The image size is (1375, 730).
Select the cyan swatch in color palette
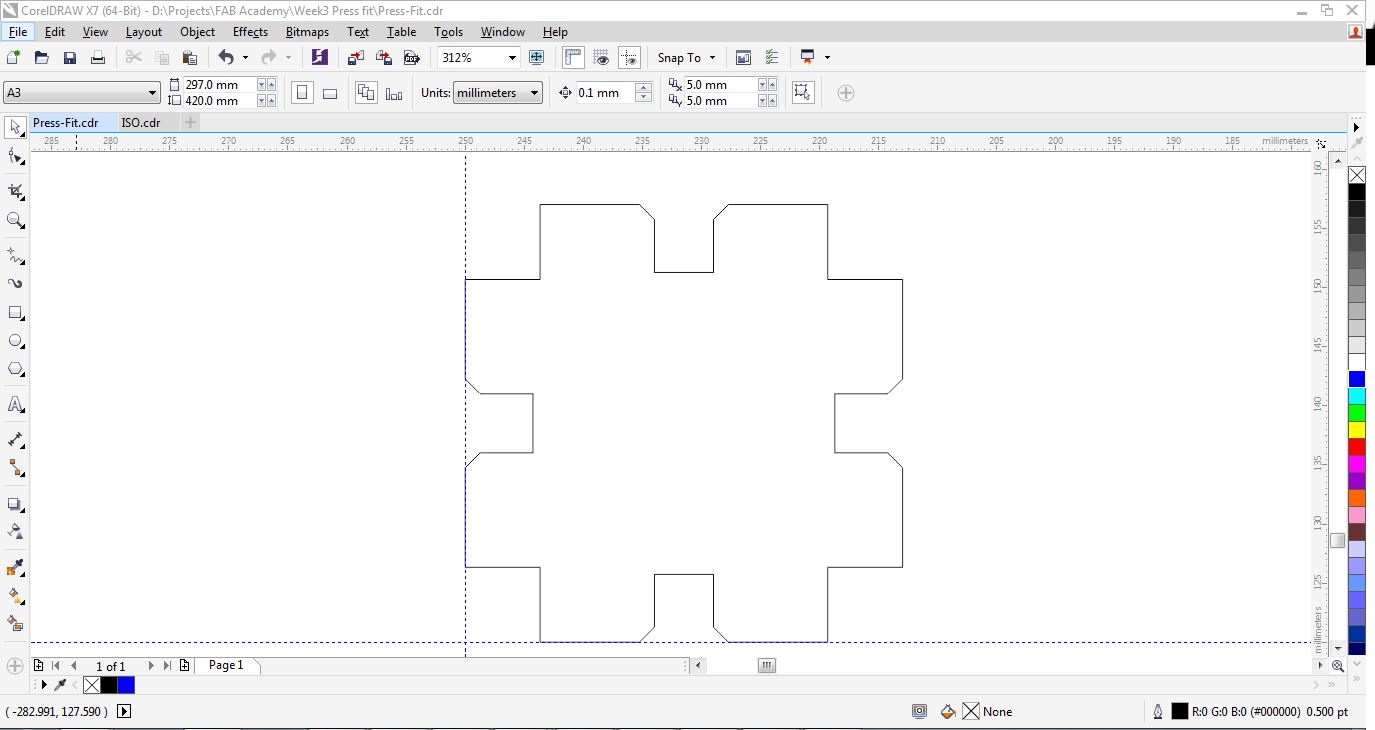(1357, 396)
